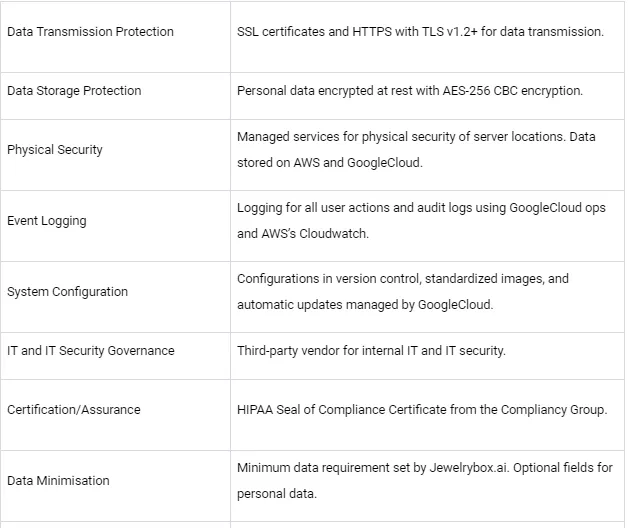Click automatic updates managed by GoogleCloud line
628x528 pixels.
(x=365, y=305)
